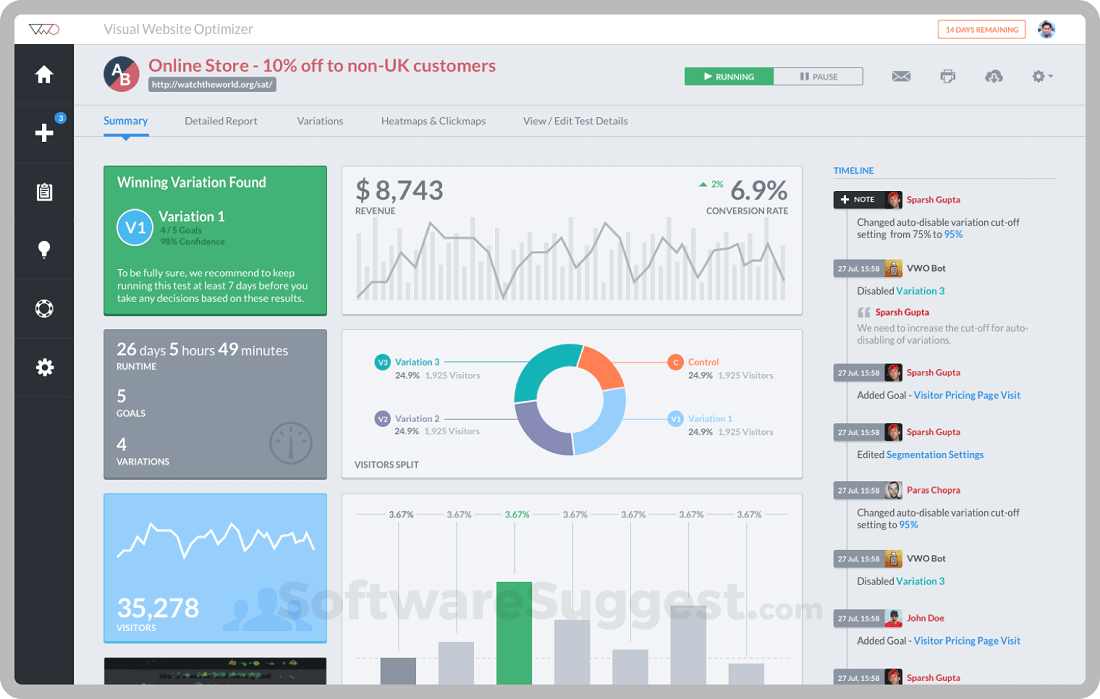Set the test back to Running
Screen dimensions: 1100x699
(729, 75)
